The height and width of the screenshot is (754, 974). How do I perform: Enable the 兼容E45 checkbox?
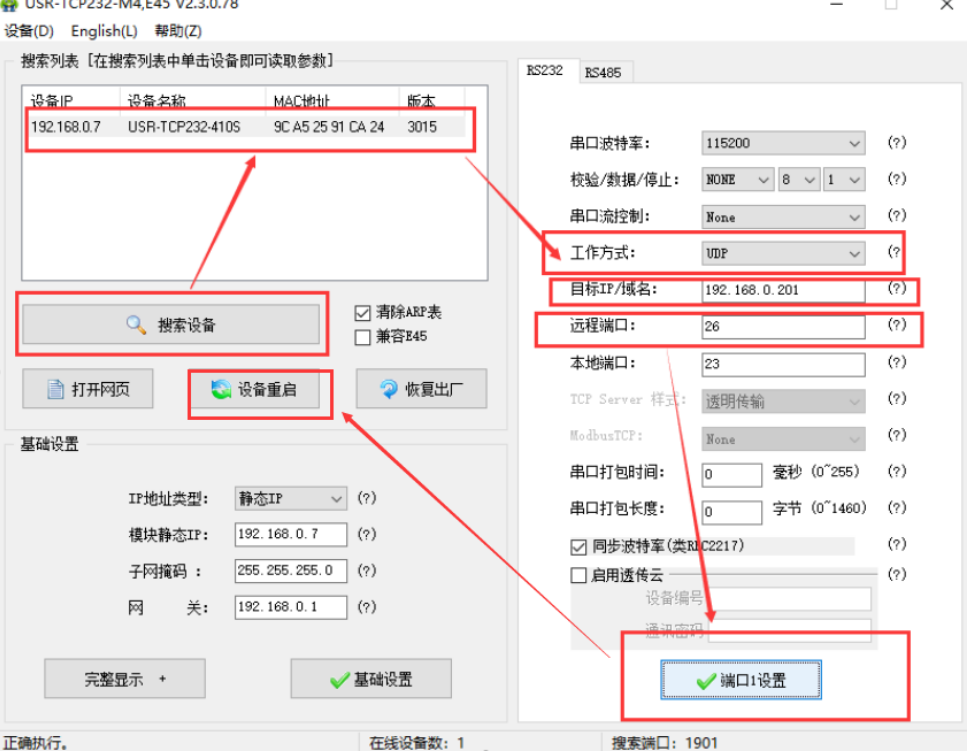363,337
